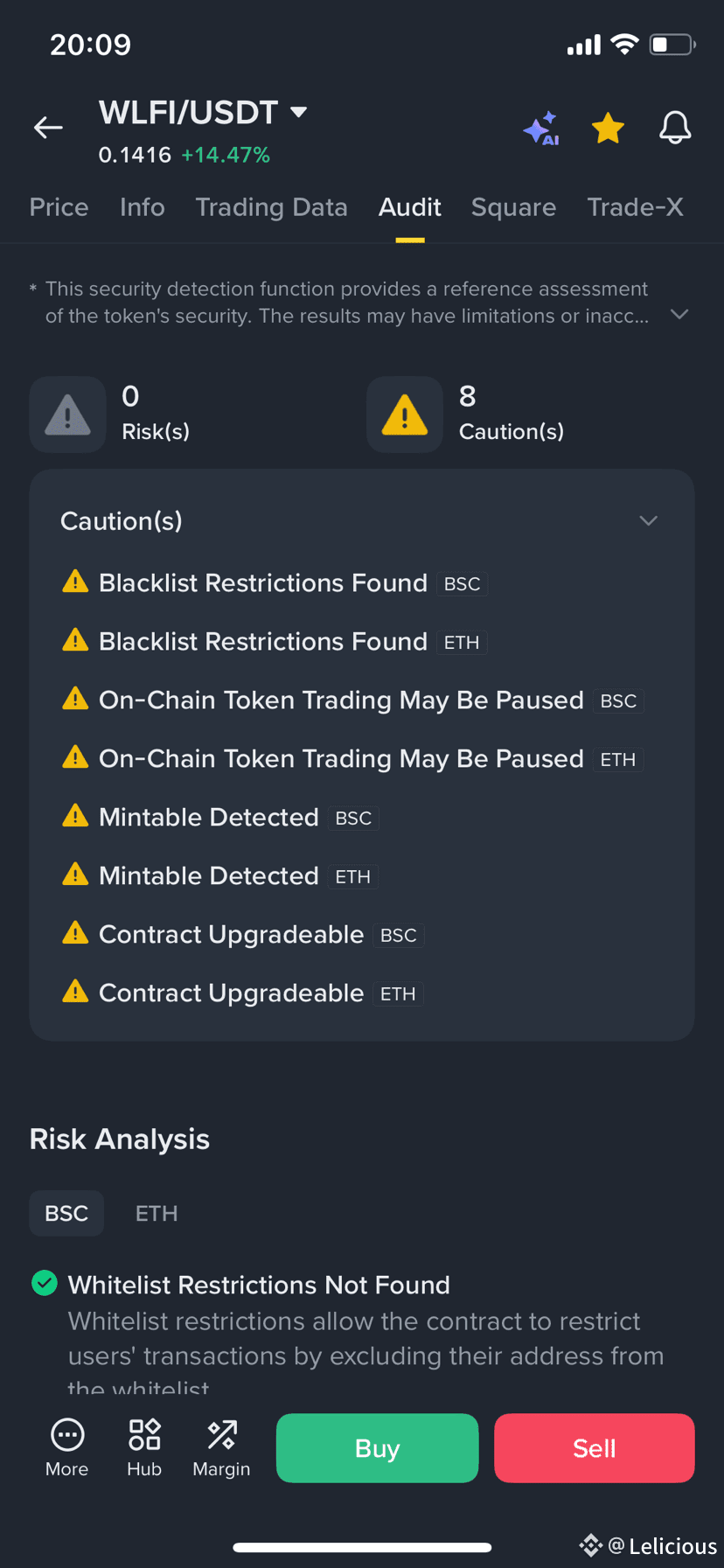
Task: Select BSC in Risk Analysis
Action: [x=66, y=1213]
